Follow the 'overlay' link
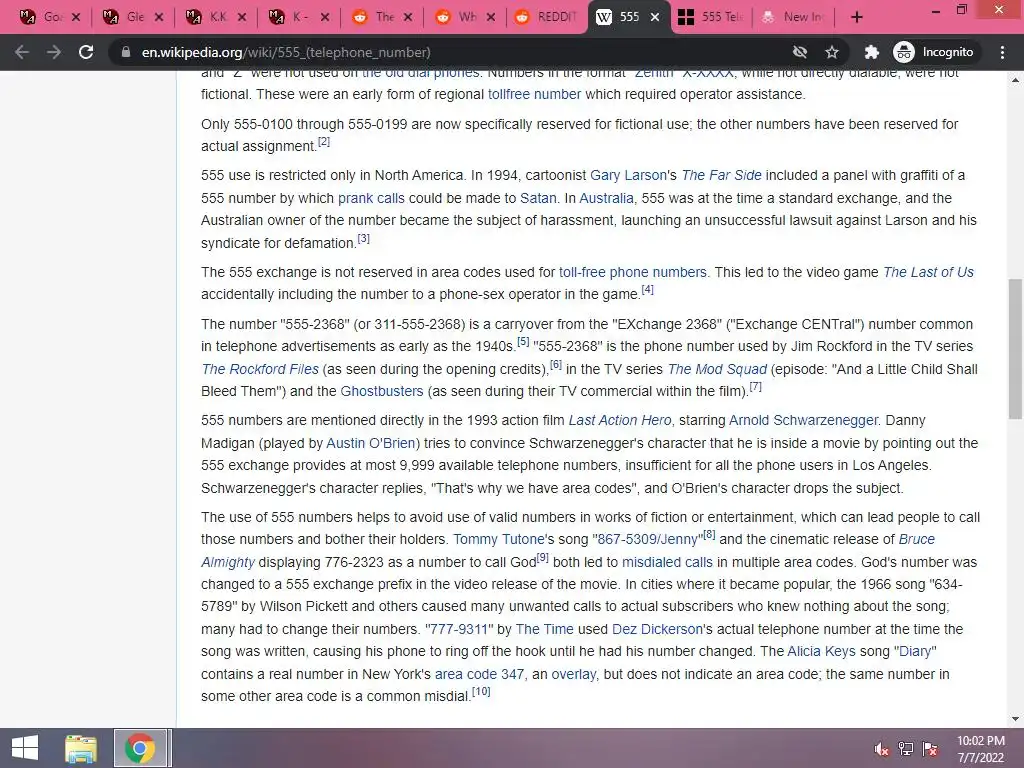Screen dimensions: 1024x768 [573, 675]
